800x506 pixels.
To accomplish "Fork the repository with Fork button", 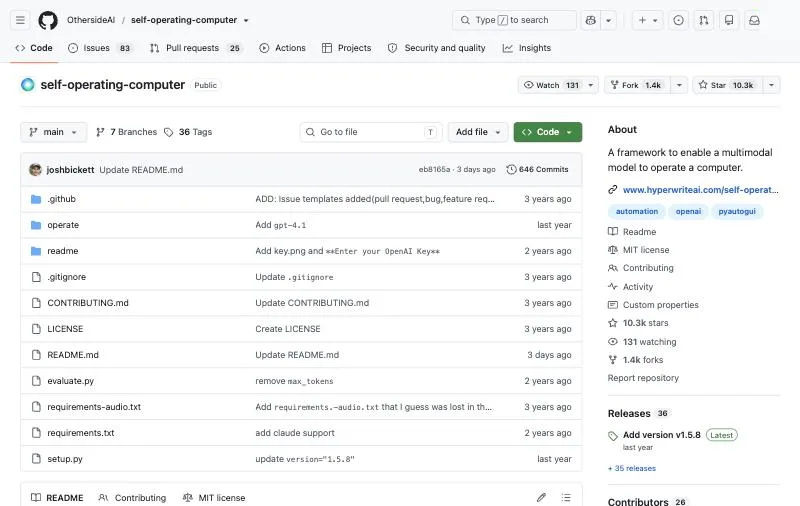I will [637, 85].
